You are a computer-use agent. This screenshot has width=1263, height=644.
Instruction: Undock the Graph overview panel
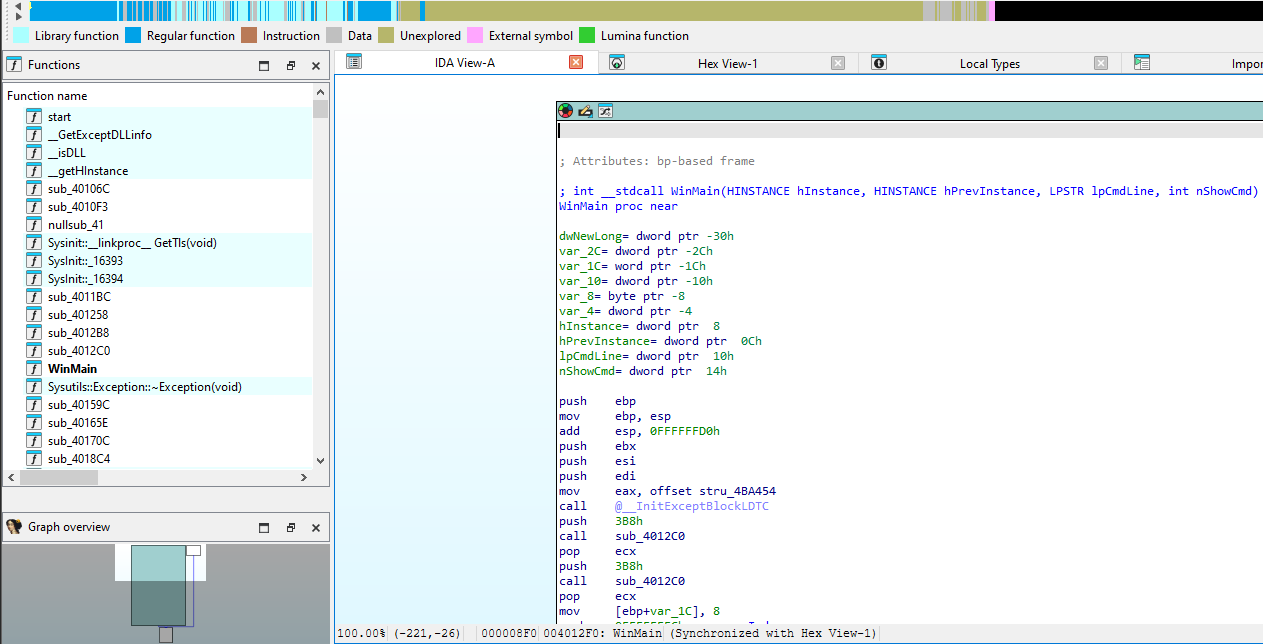(x=290, y=528)
